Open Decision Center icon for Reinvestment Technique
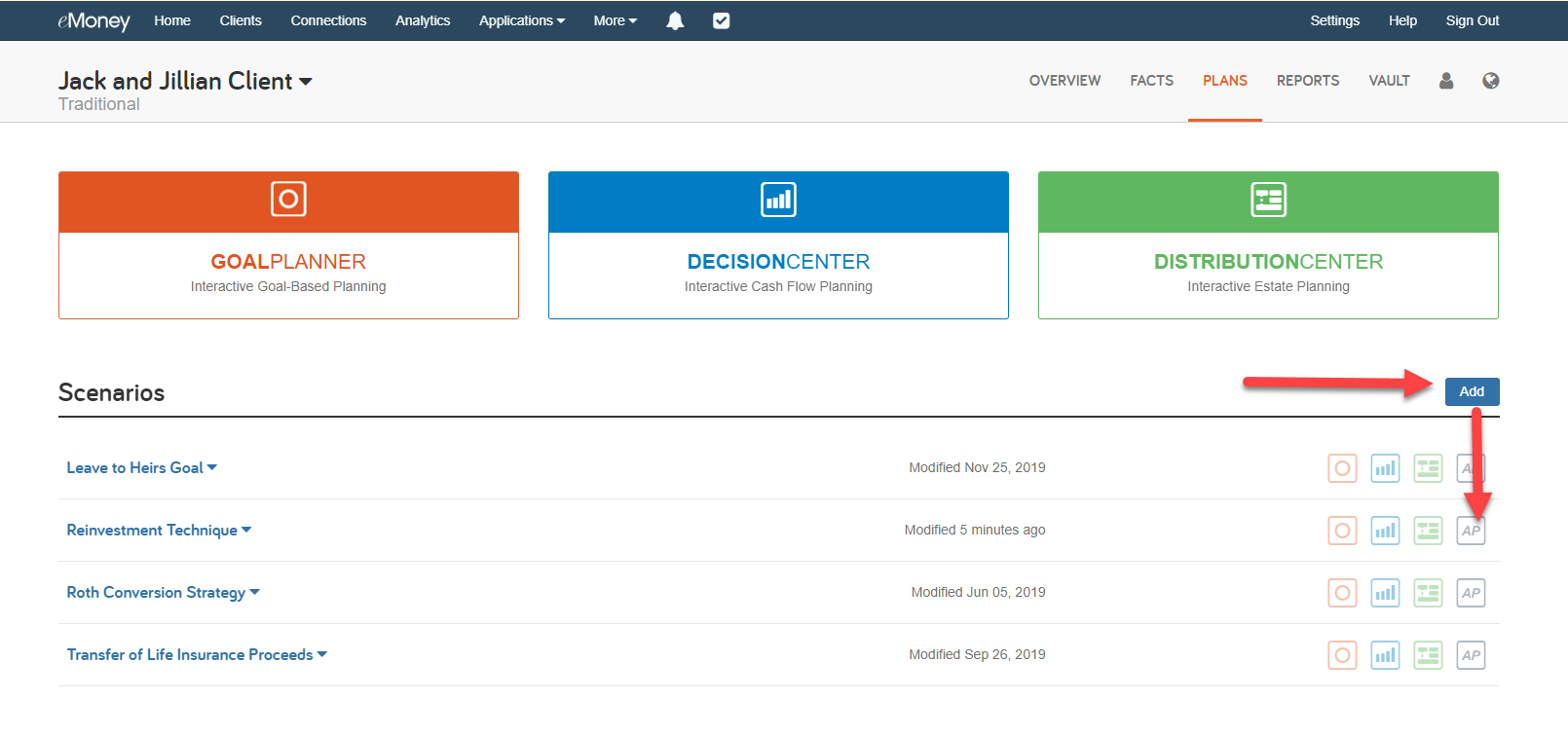Image resolution: width=1568 pixels, height=736 pixels. [x=1385, y=531]
